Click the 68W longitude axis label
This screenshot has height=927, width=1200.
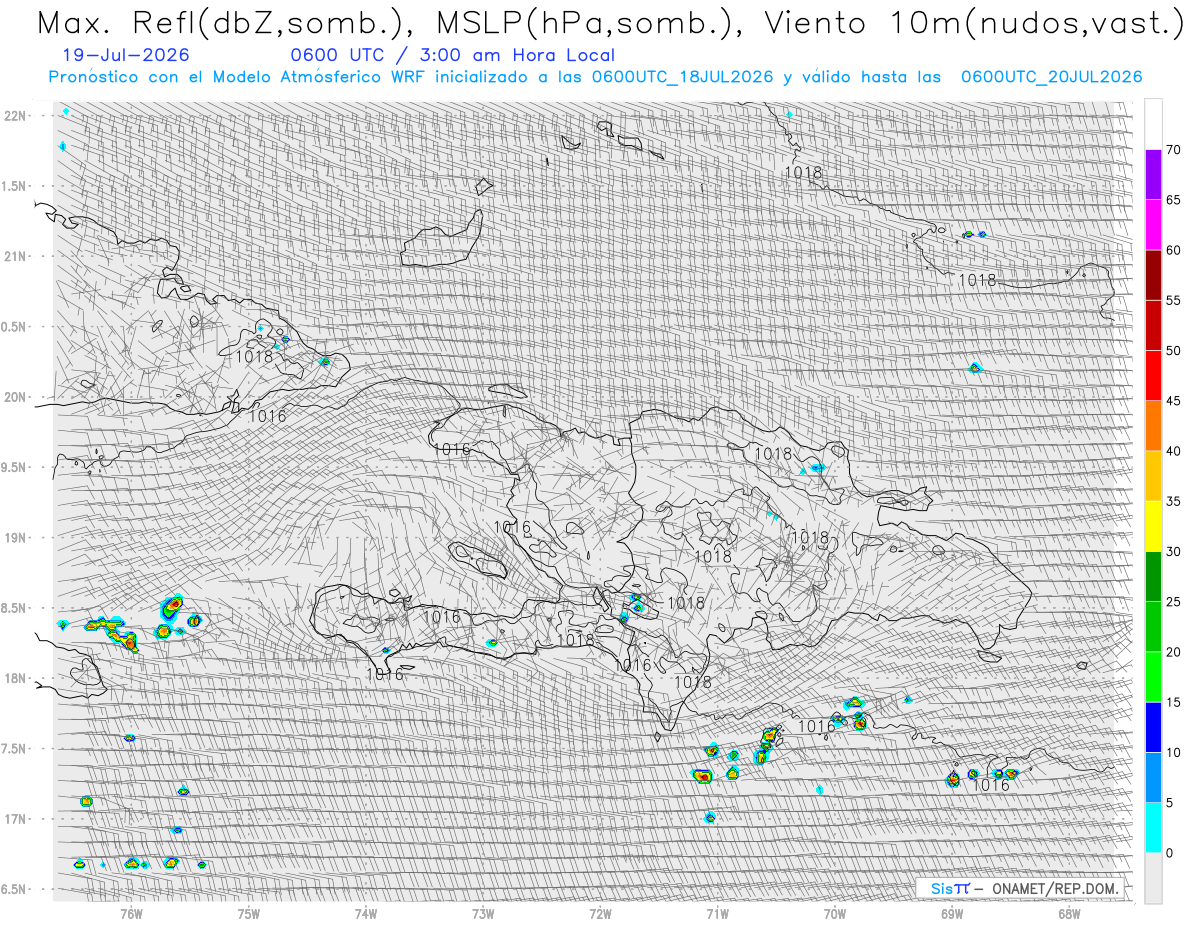pos(1069,914)
